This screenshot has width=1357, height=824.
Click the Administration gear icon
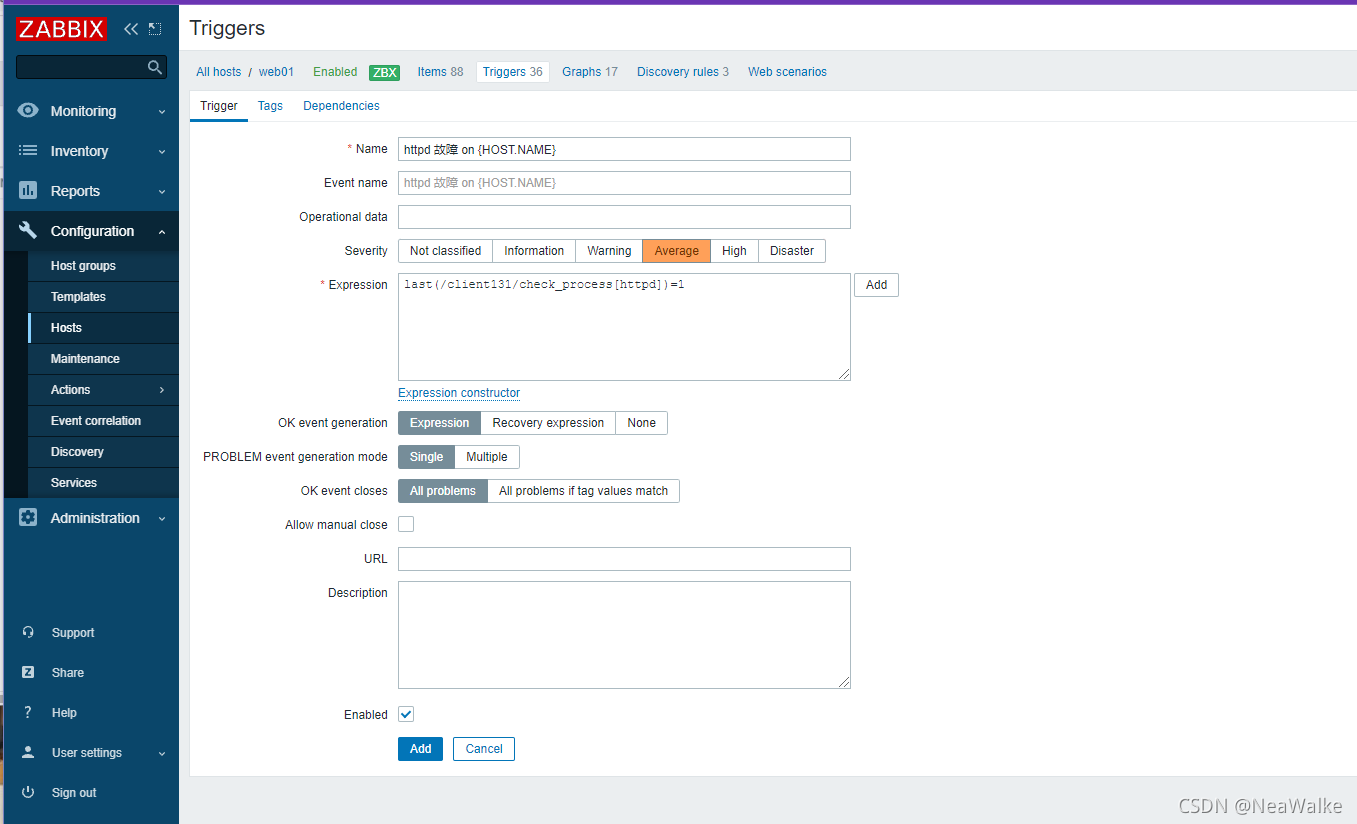click(28, 518)
